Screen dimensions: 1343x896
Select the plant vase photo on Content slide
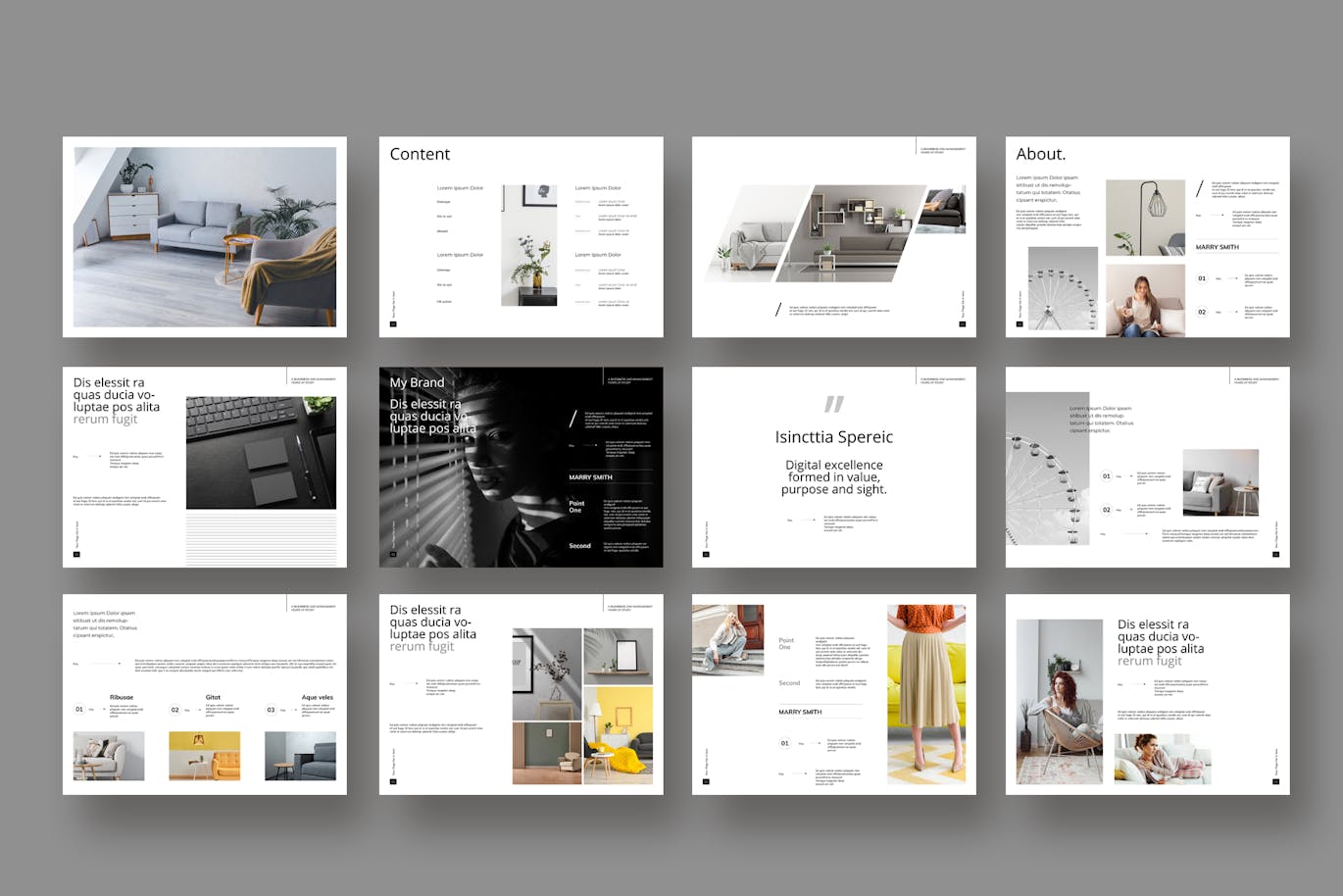[528, 245]
